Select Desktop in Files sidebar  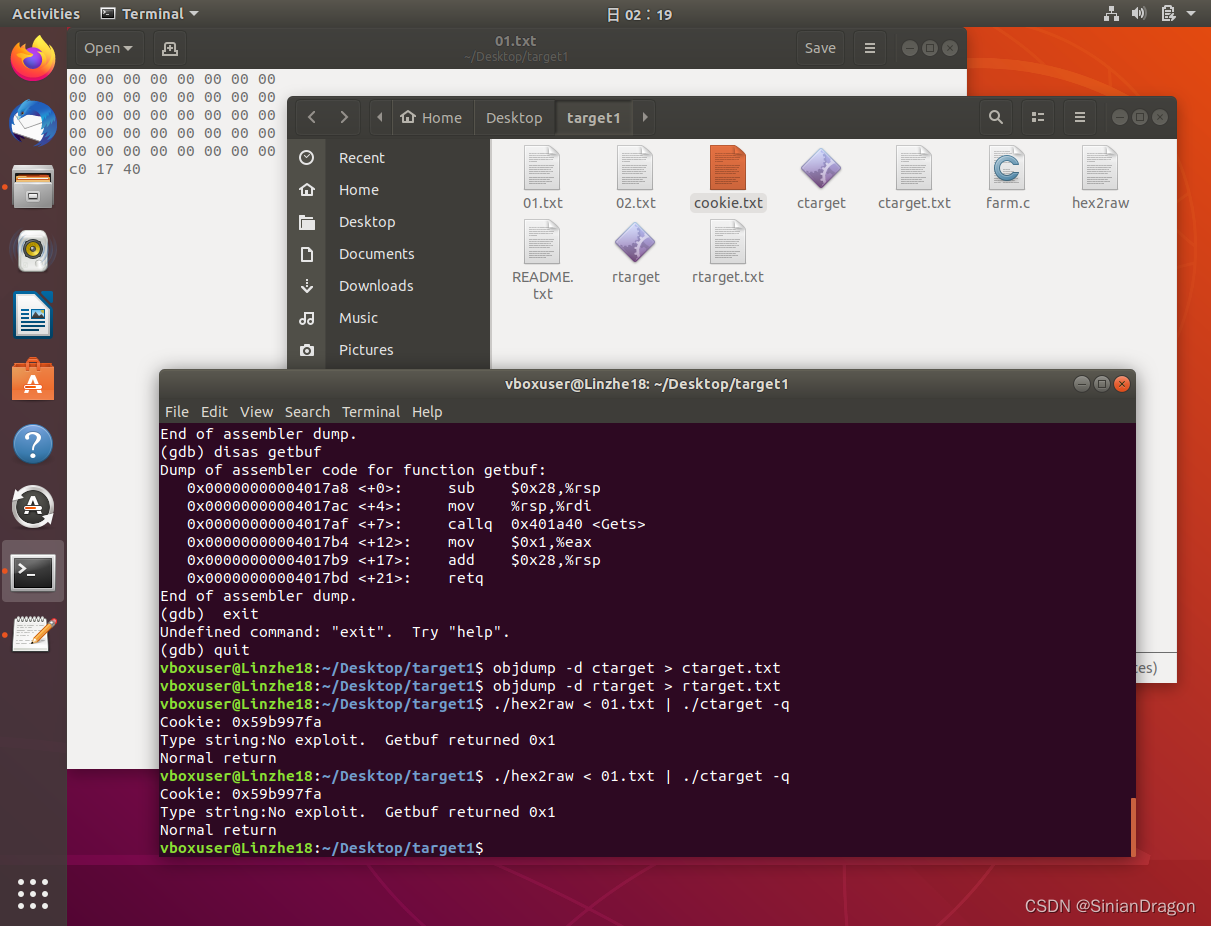coord(389,222)
